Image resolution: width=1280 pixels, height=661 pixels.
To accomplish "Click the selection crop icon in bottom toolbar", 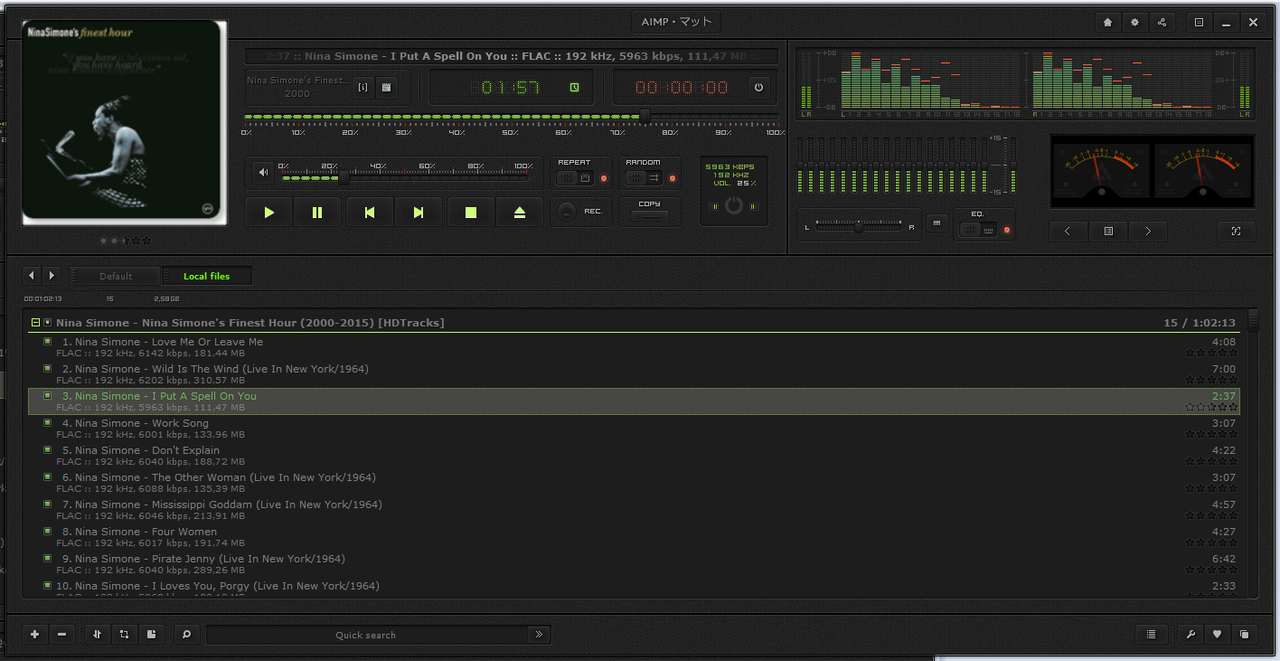I will [x=124, y=634].
